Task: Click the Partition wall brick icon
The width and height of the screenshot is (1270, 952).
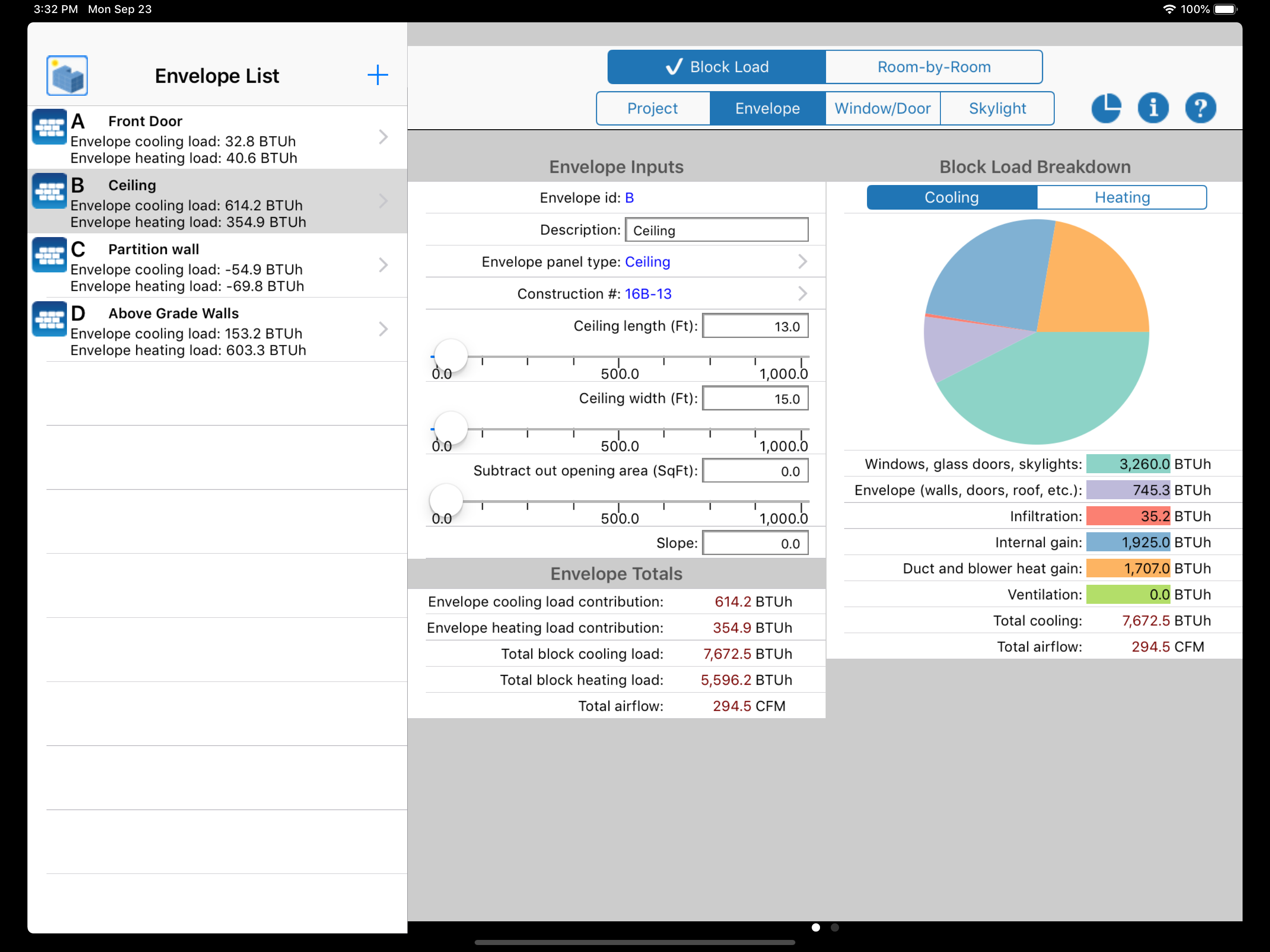Action: pyautogui.click(x=49, y=256)
